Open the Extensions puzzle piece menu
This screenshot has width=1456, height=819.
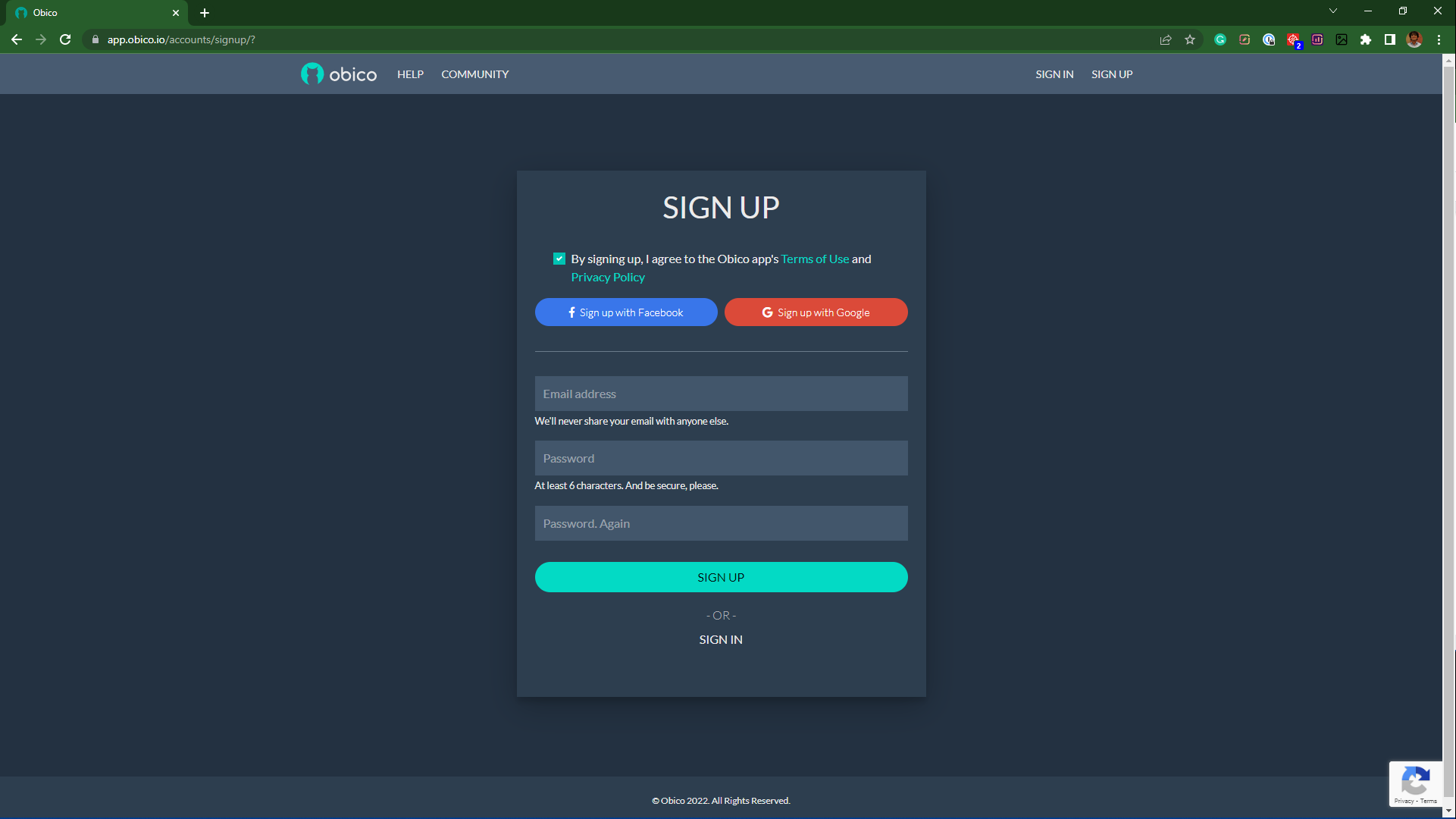coord(1366,39)
